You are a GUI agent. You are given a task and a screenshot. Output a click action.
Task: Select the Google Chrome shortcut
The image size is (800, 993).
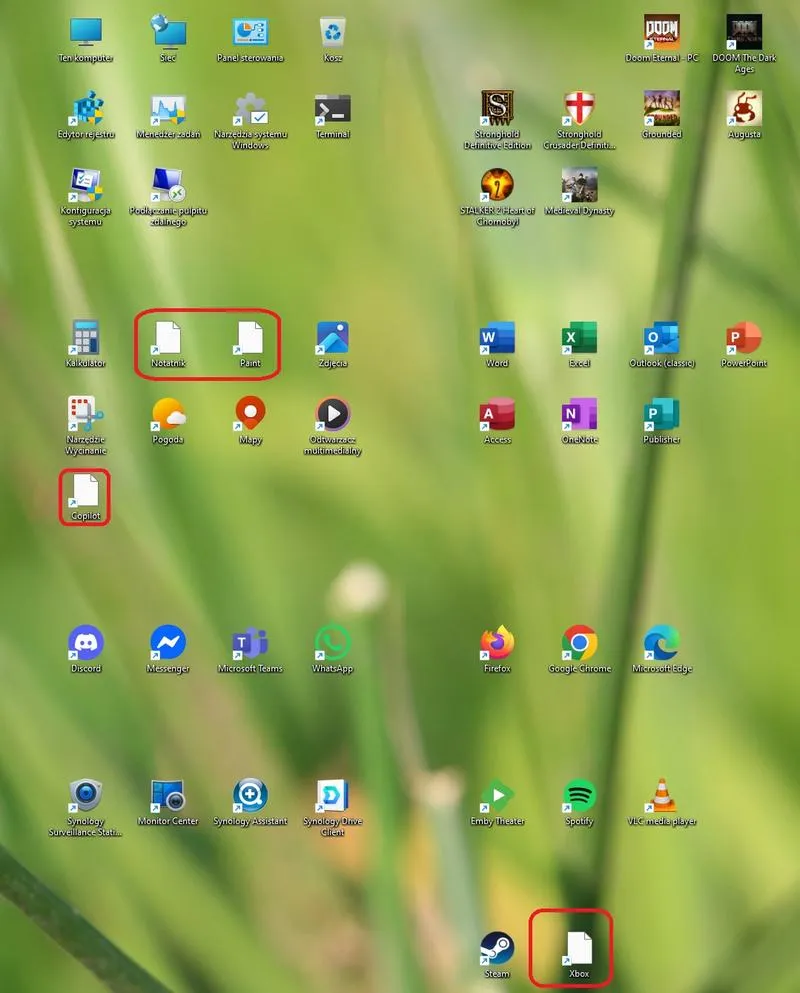(x=579, y=643)
